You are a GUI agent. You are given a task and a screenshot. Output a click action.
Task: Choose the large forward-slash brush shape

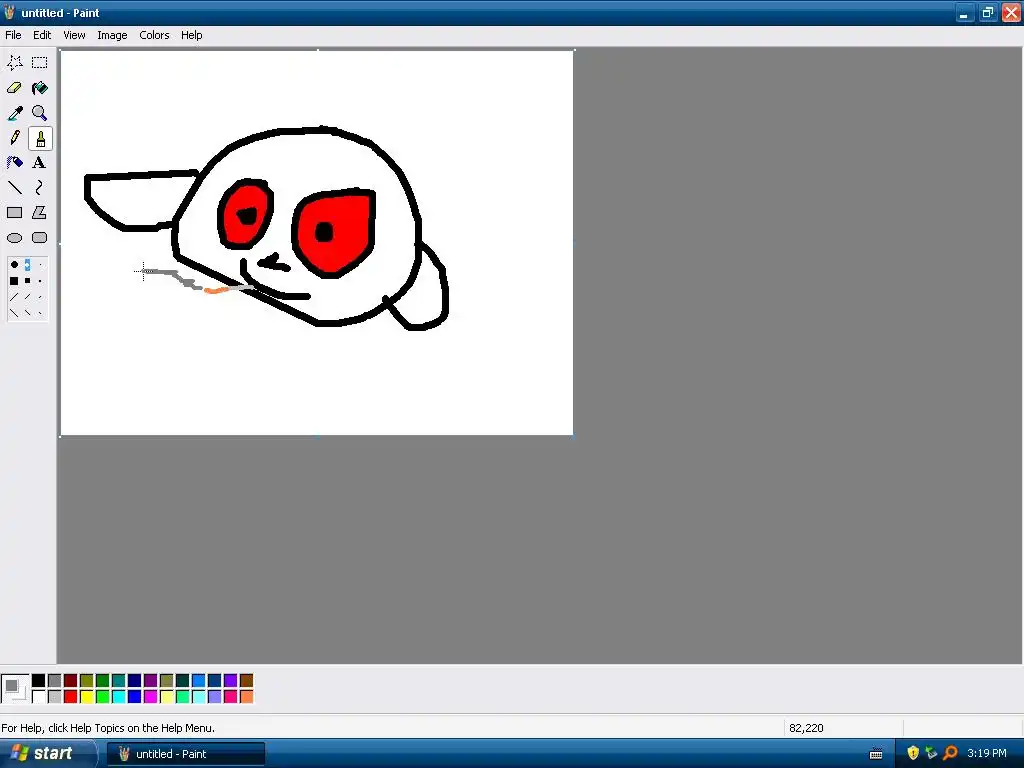(x=14, y=297)
